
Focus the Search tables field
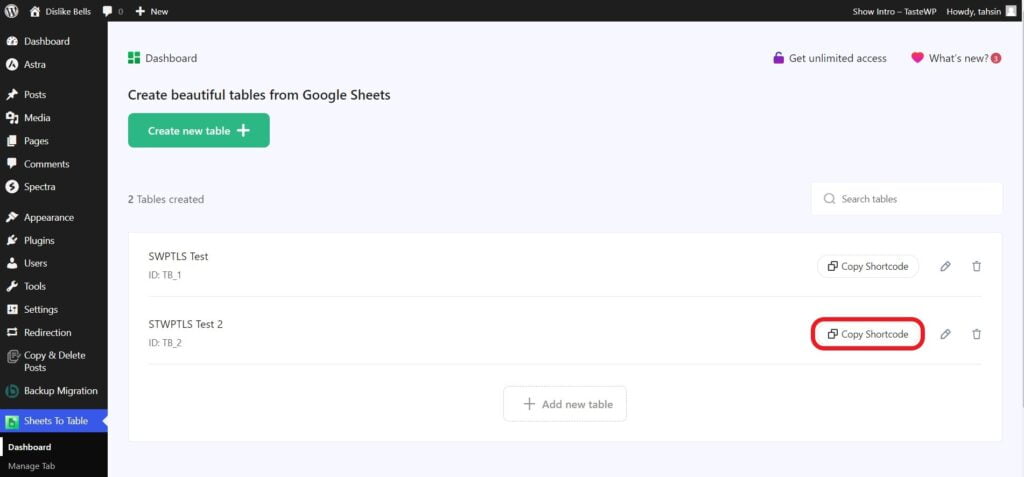pyautogui.click(x=906, y=199)
